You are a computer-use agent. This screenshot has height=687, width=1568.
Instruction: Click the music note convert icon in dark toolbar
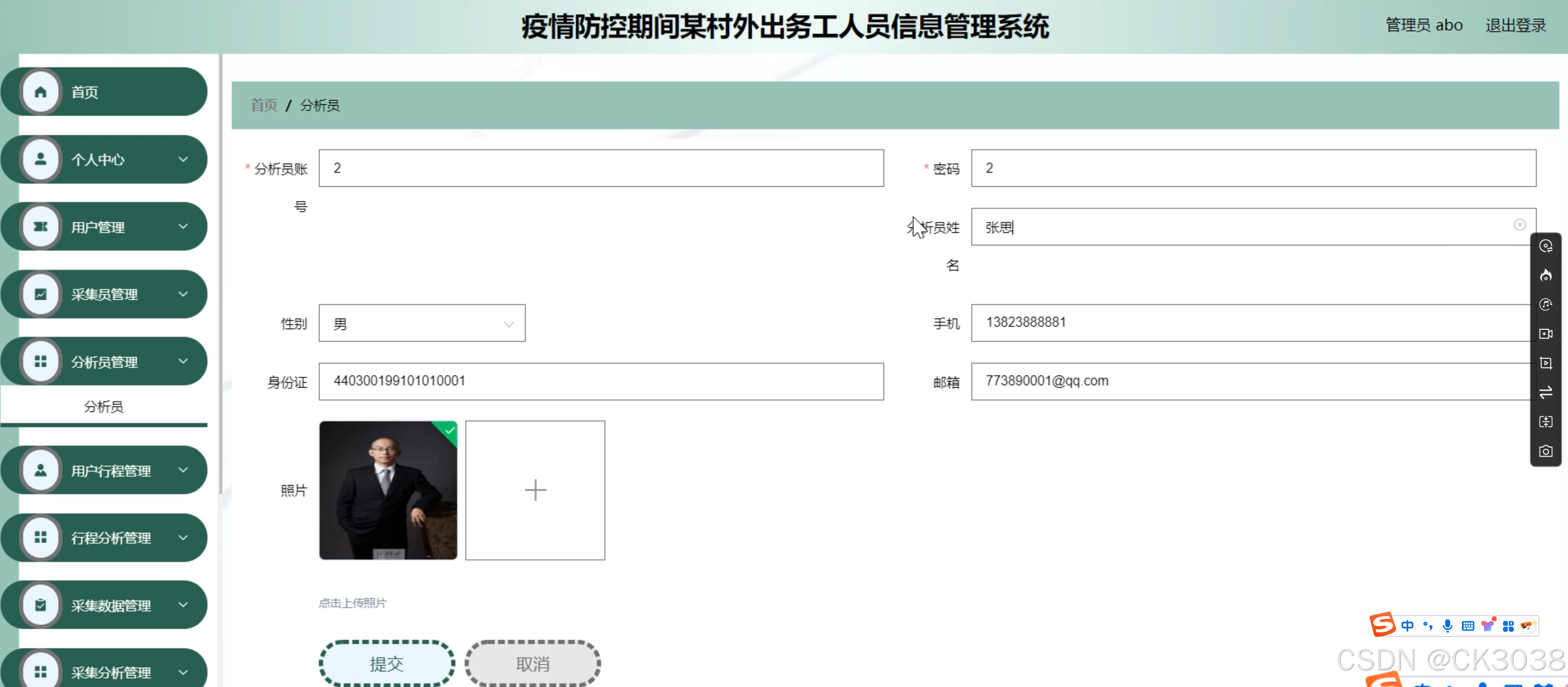[1545, 305]
